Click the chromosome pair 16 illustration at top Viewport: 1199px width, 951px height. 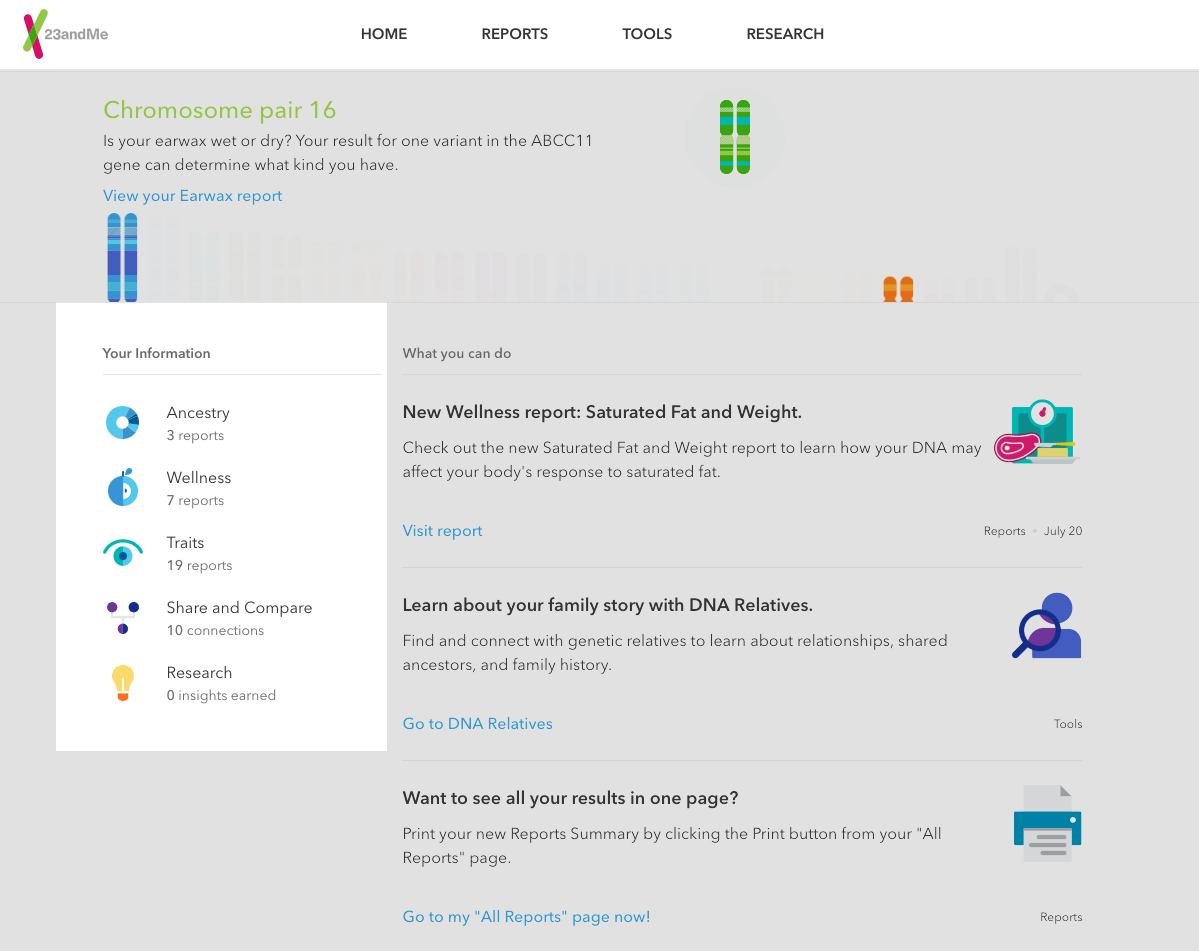733,135
